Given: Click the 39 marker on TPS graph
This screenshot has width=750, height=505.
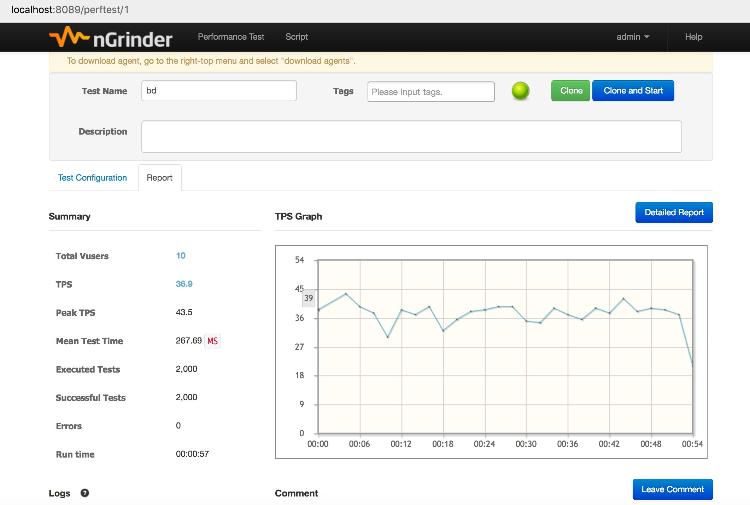Looking at the screenshot, I should [x=309, y=298].
